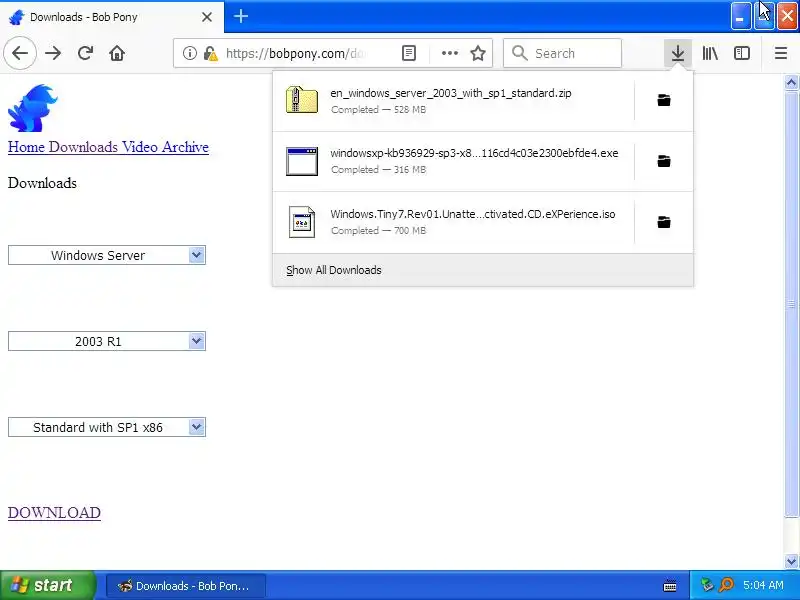Open the Firefox home page button

click(117, 53)
